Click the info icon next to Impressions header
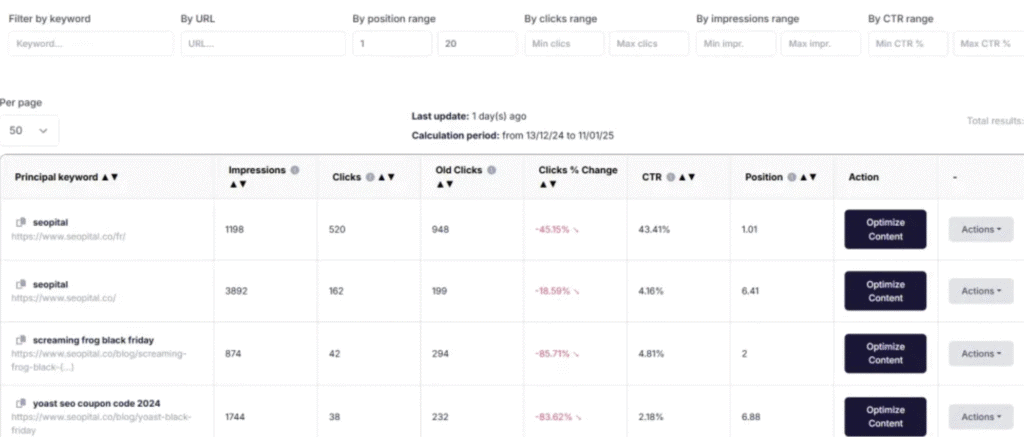 click(295, 170)
